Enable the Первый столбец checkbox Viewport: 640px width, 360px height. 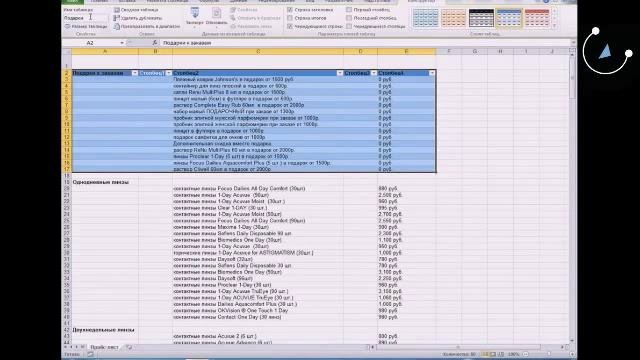coord(349,10)
